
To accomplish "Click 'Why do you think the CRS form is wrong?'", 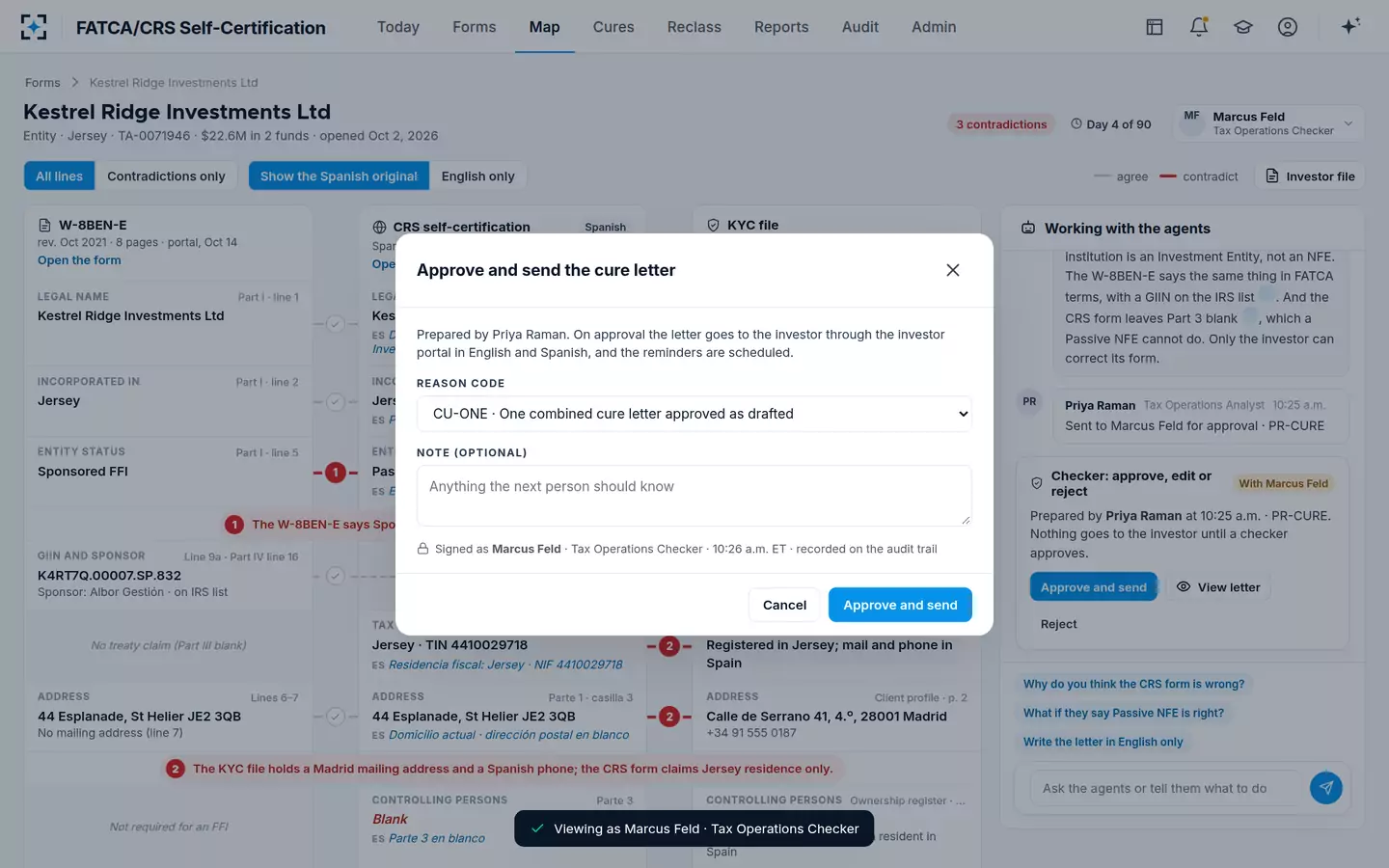I will click(1133, 684).
